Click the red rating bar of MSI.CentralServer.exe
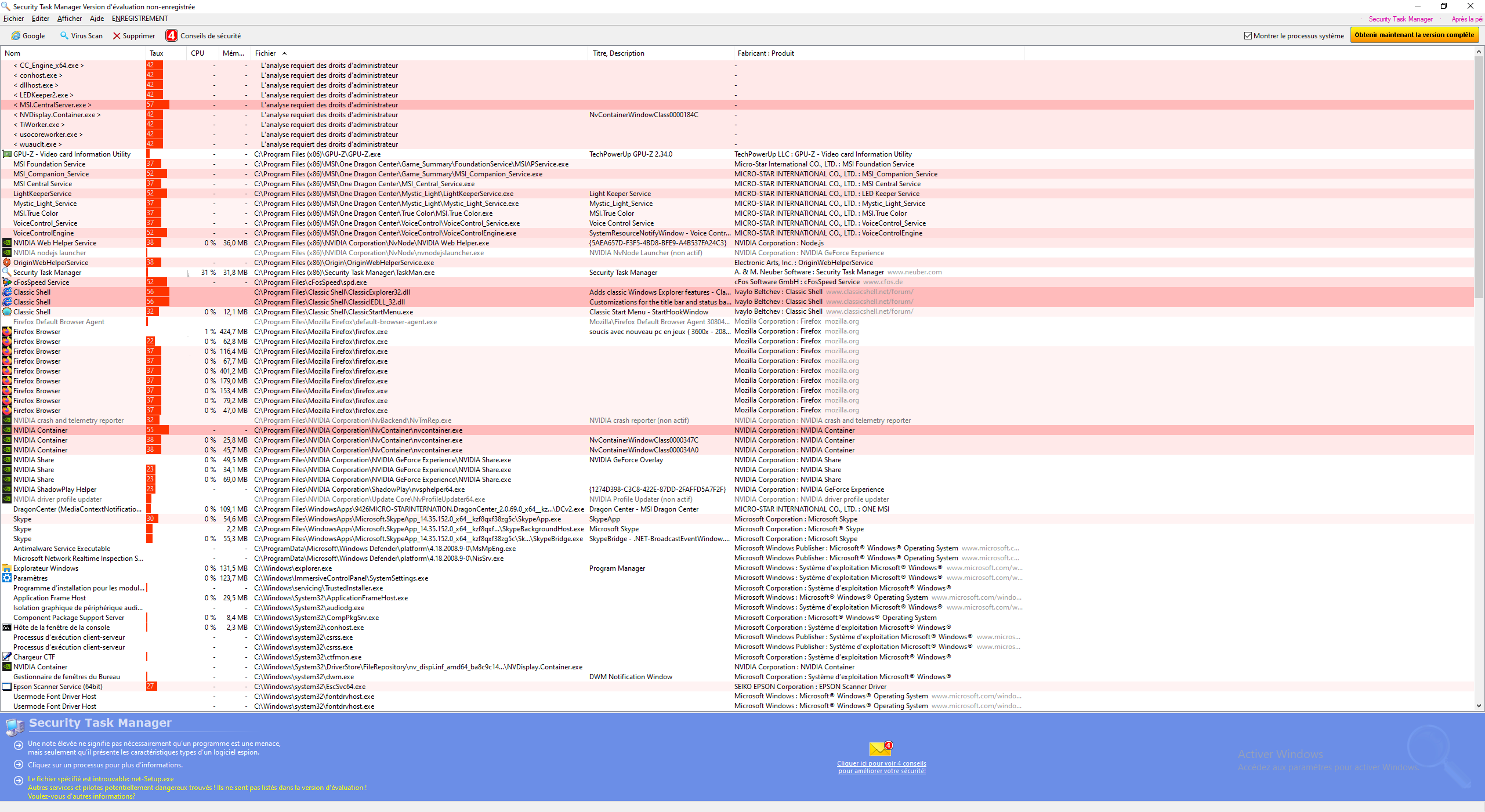Screen dimensions: 1485x812 (x=157, y=105)
